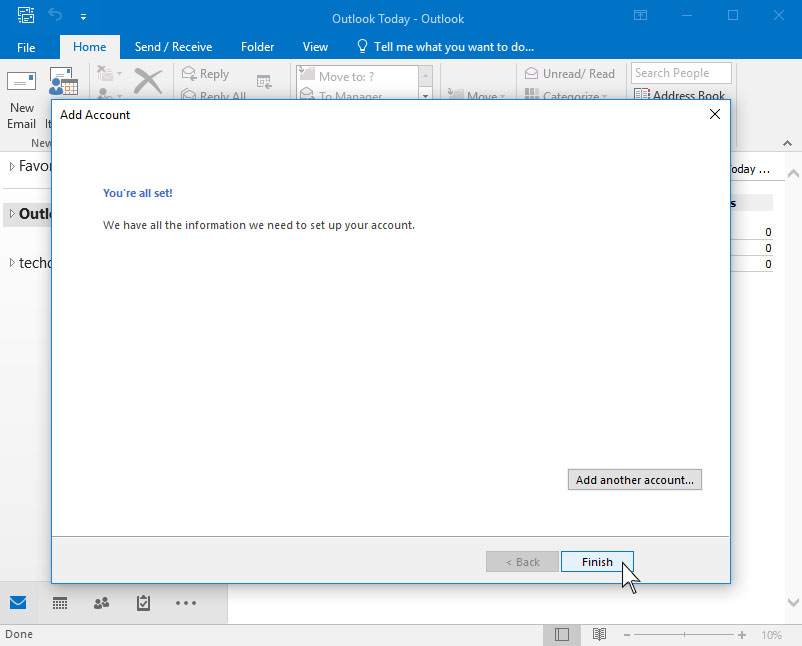
Task: Show more navigation options ellipsis
Action: coord(186,603)
